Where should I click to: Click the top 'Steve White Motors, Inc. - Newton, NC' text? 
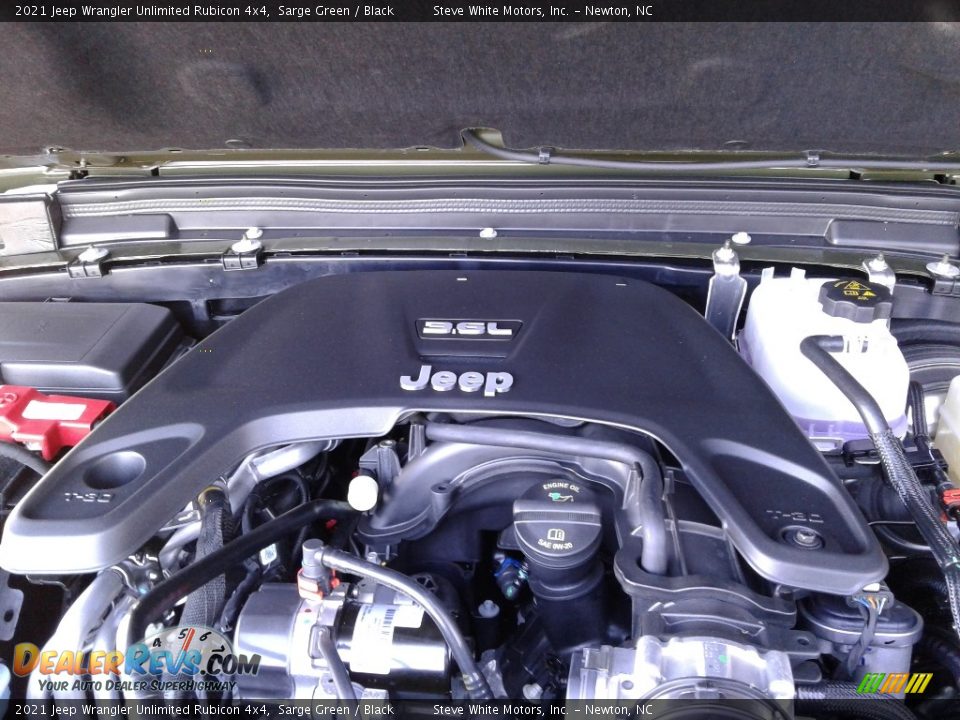tap(542, 10)
